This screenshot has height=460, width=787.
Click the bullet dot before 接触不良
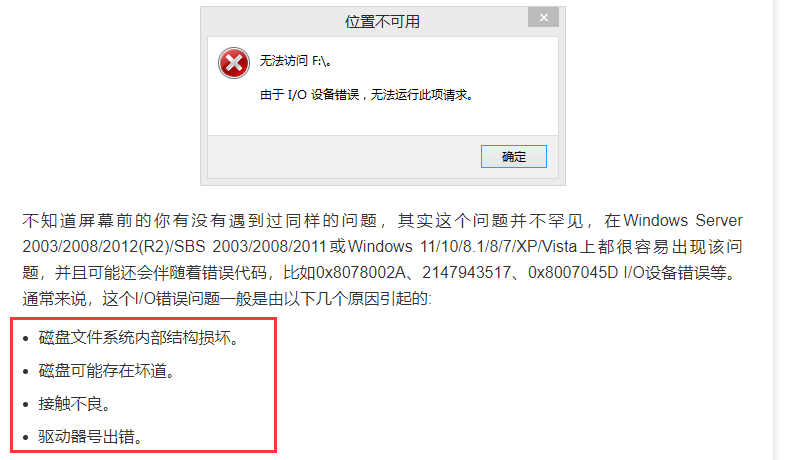(26, 405)
